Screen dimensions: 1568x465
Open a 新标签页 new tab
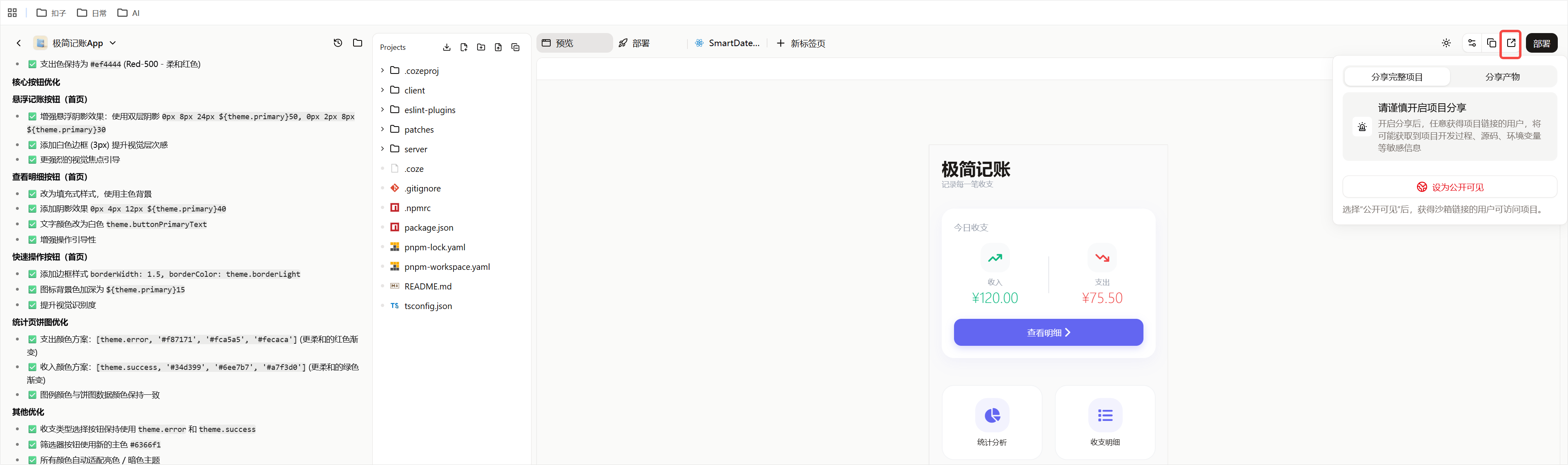click(801, 43)
